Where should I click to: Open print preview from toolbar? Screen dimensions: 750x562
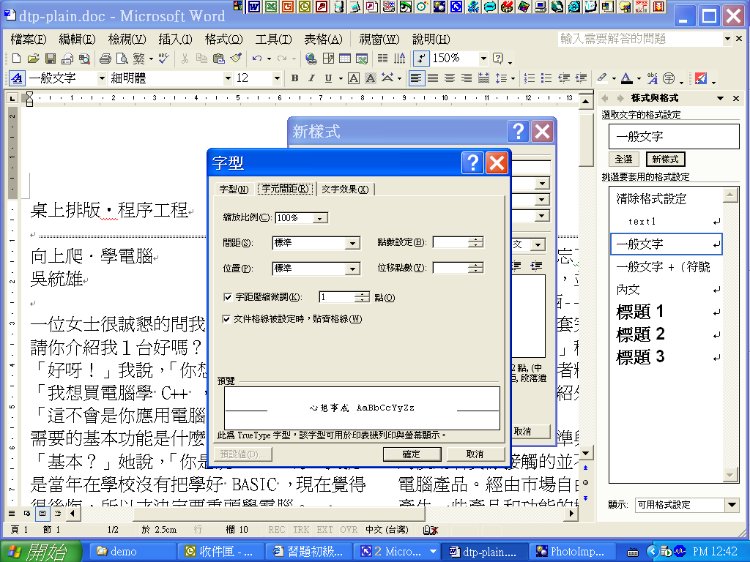coord(122,59)
